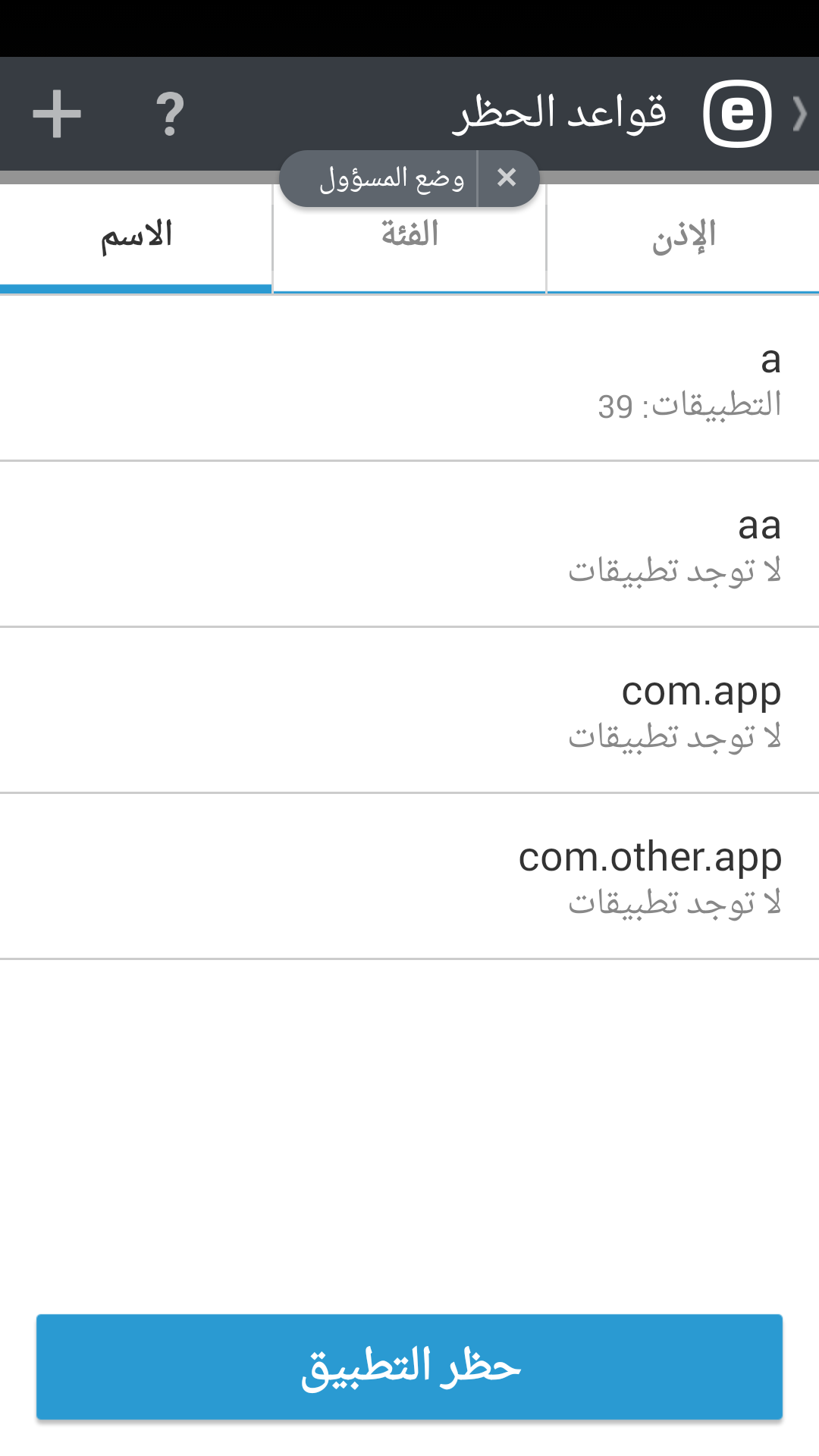Image resolution: width=819 pixels, height=1456 pixels.
Task: Go back using chevron beside ESET logo
Action: pyautogui.click(x=799, y=114)
